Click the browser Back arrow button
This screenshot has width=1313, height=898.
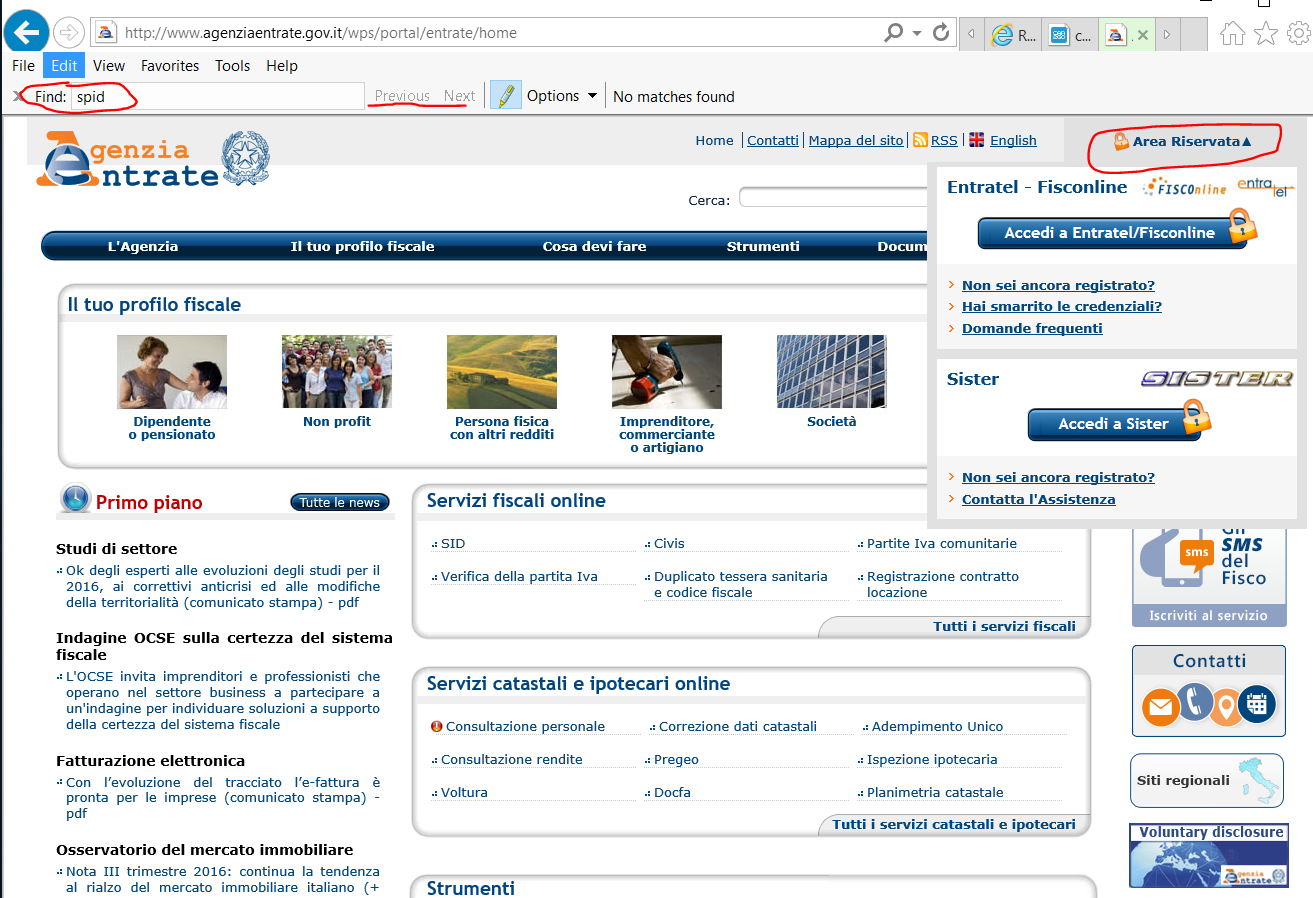(x=26, y=32)
